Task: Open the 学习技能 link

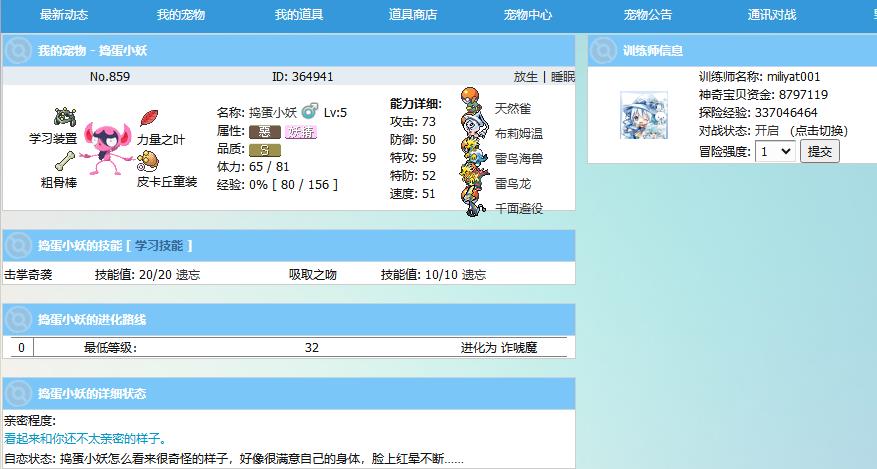Action: click(159, 245)
